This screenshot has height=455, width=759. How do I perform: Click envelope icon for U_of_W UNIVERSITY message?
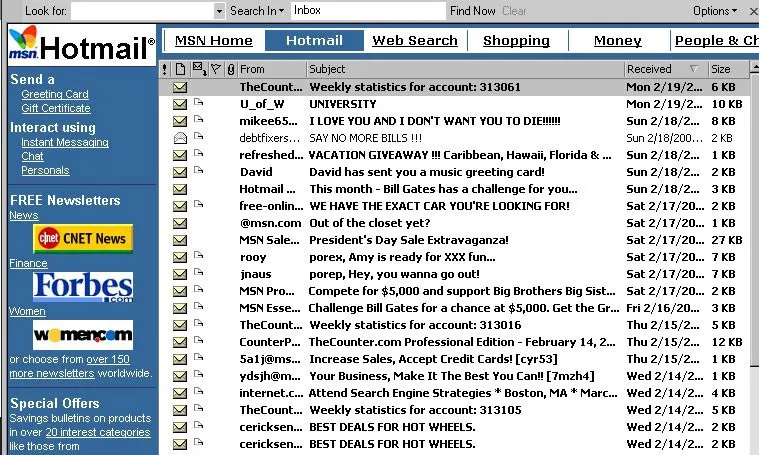pos(180,104)
